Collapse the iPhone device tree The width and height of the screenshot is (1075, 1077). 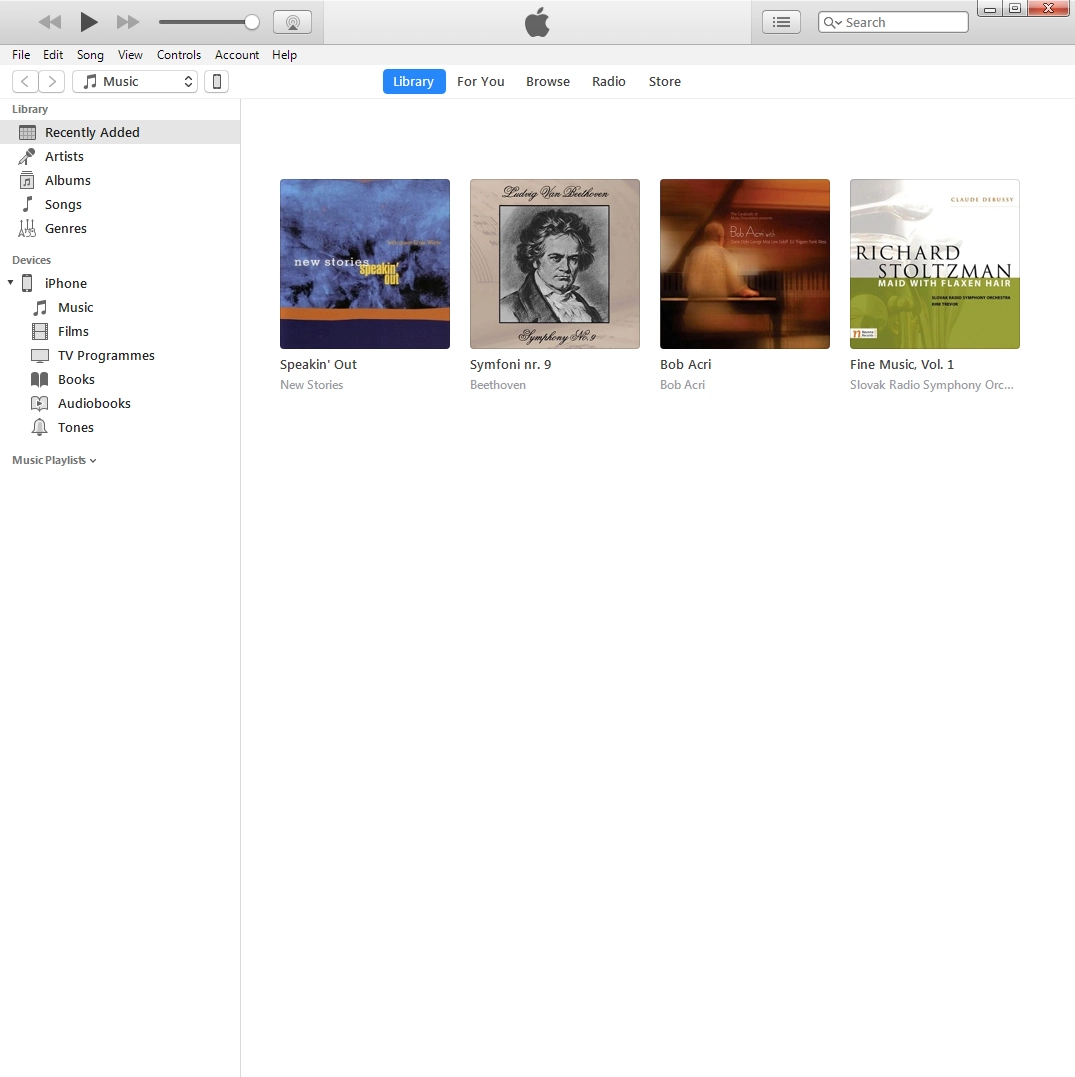click(11, 283)
